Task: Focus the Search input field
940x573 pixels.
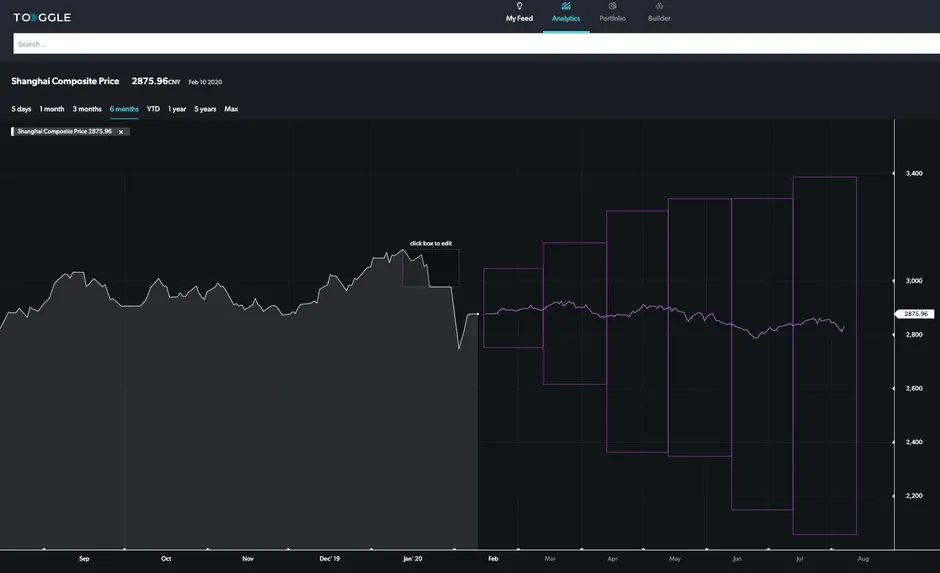Action: point(477,44)
